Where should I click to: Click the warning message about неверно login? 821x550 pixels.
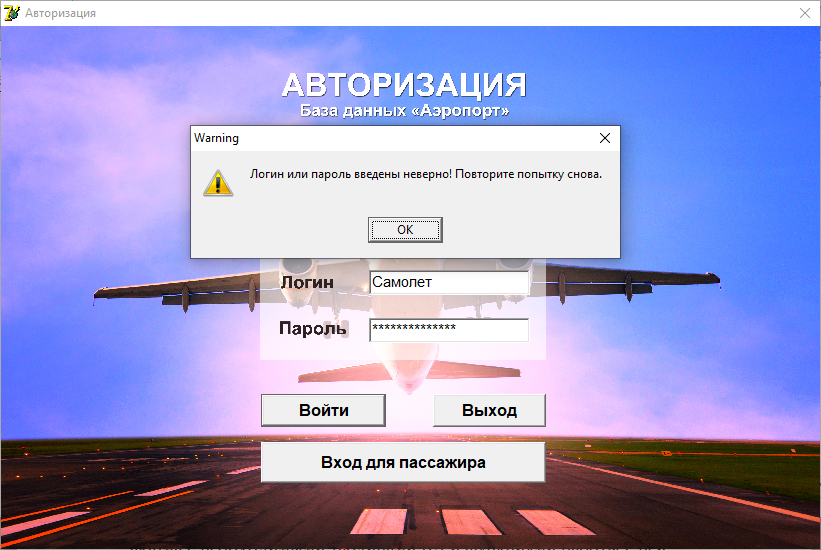426,174
